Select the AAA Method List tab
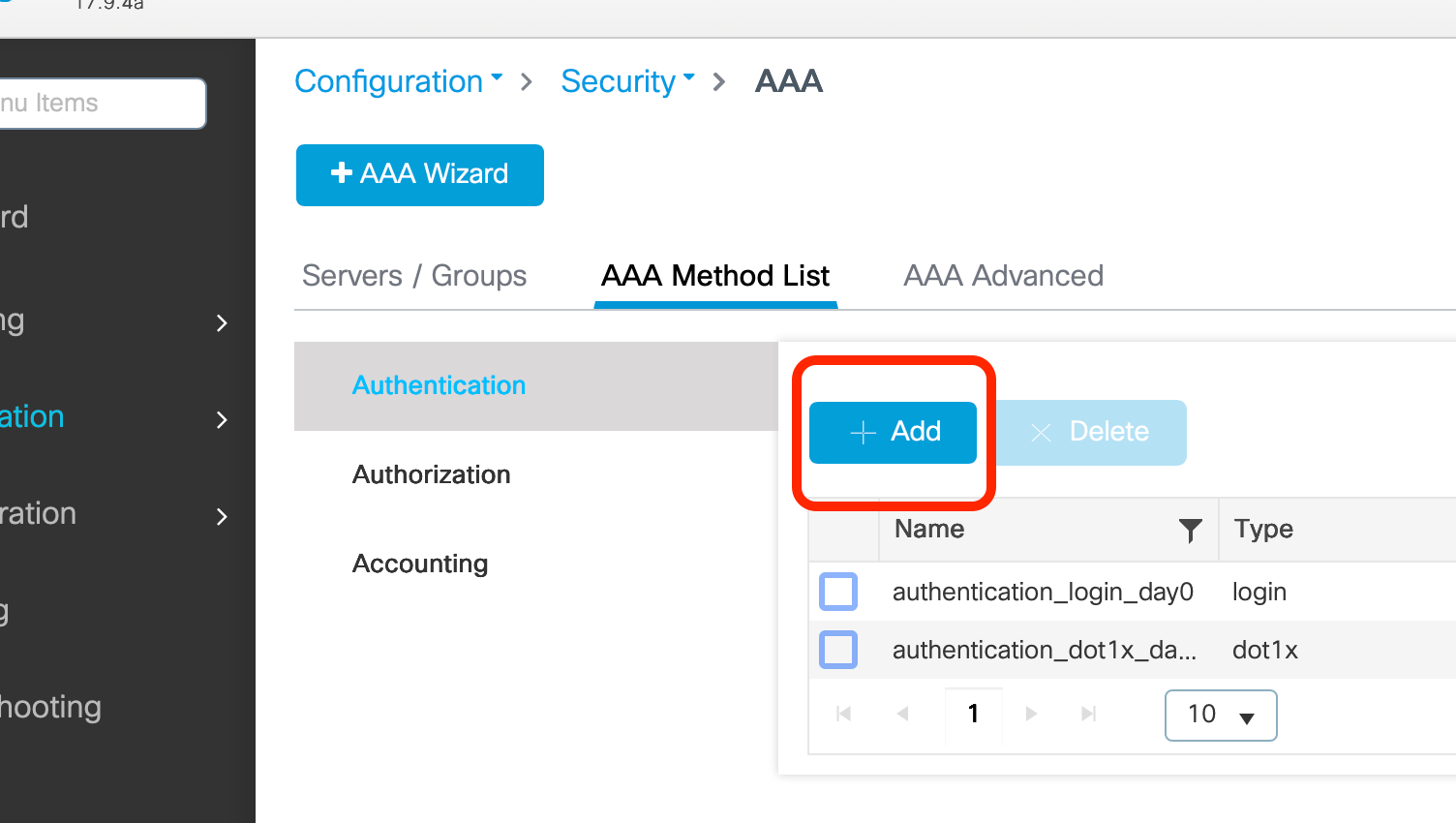The image size is (1456, 823). tap(714, 276)
